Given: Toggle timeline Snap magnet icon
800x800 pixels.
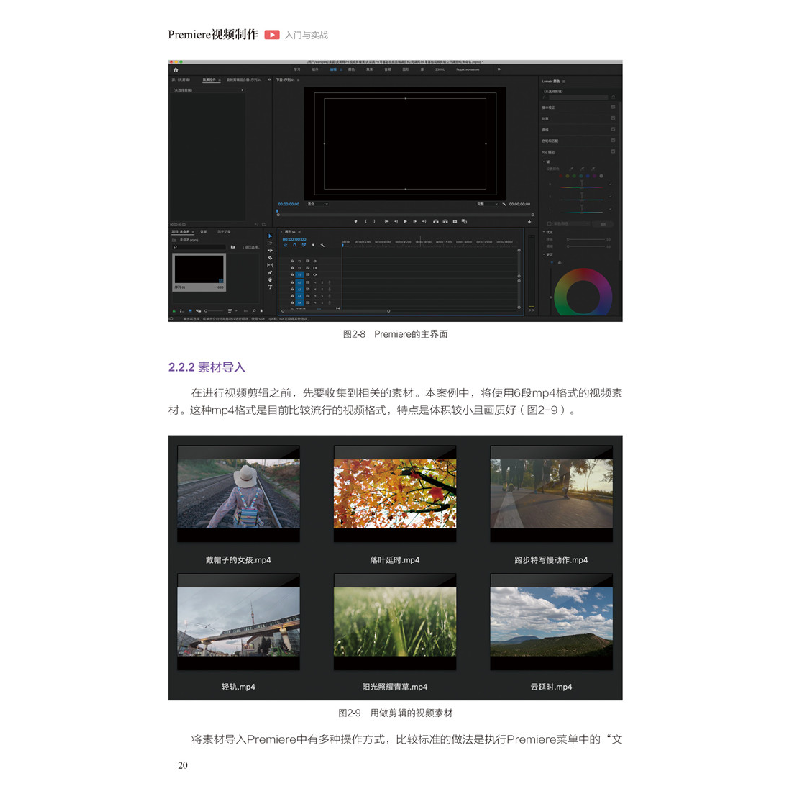Looking at the screenshot, I should [294, 245].
